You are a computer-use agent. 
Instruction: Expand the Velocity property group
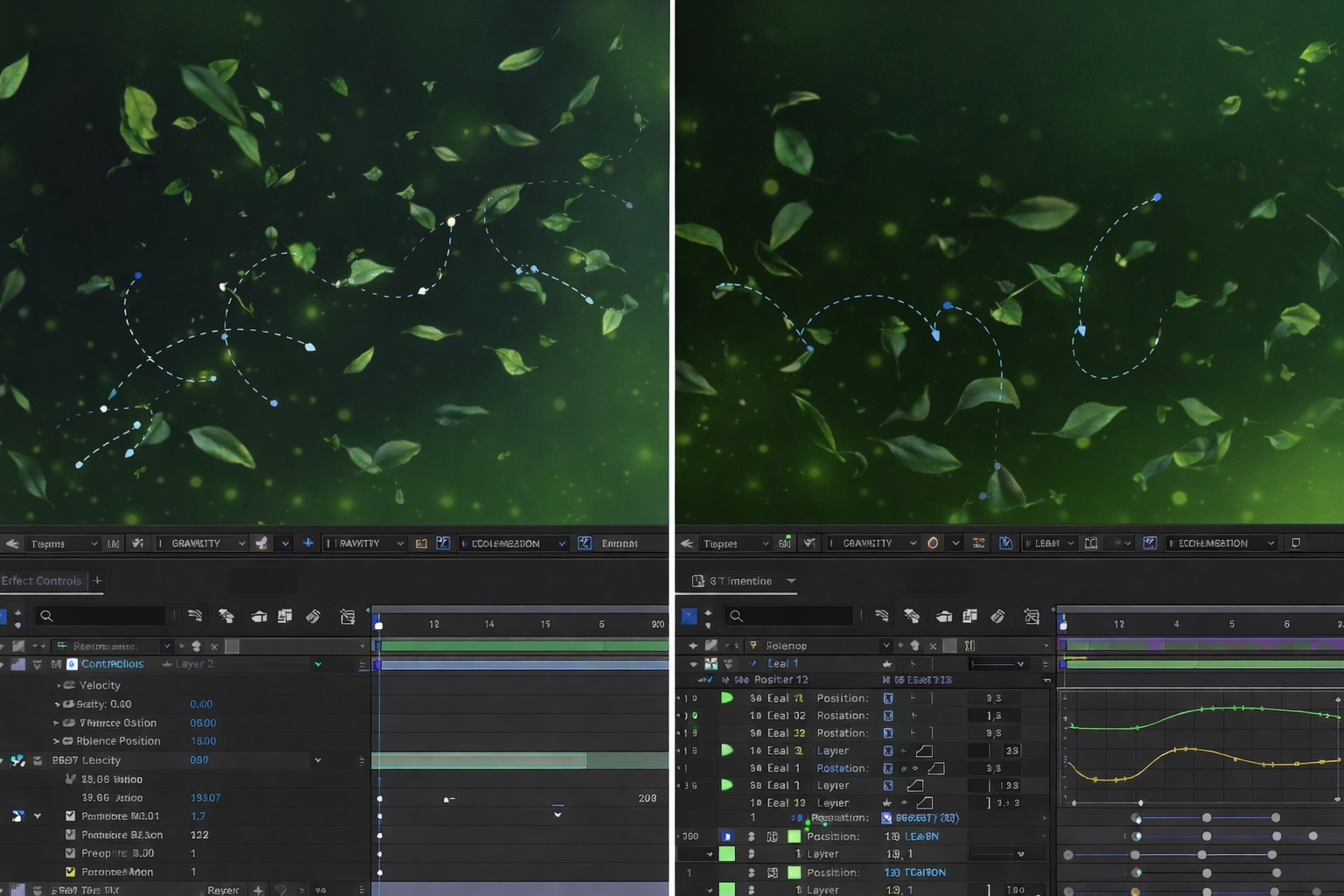point(59,685)
